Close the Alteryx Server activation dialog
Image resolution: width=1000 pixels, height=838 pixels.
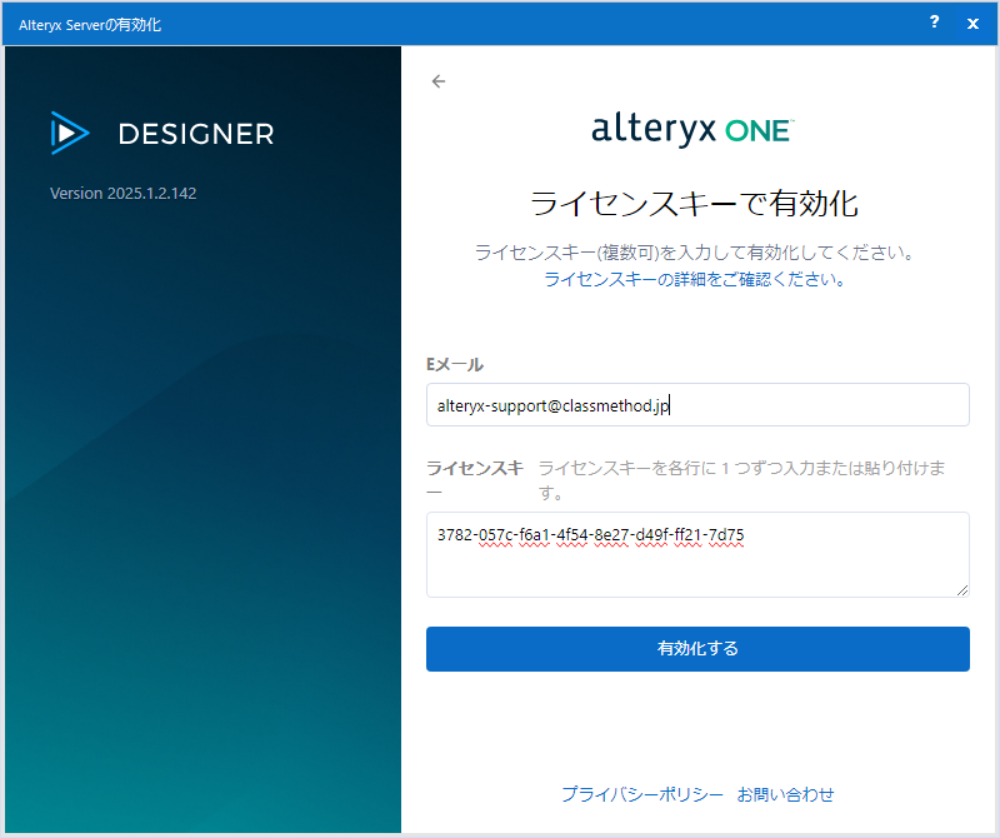point(973,24)
